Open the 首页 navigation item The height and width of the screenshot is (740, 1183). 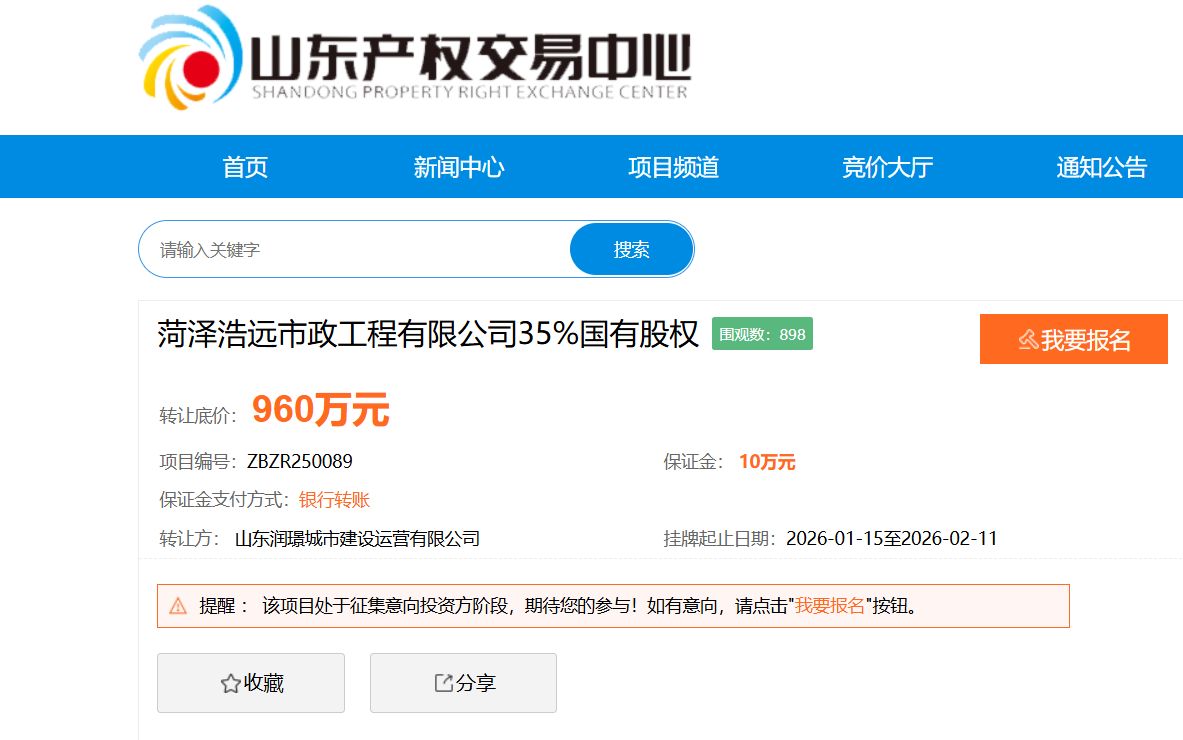(x=245, y=167)
